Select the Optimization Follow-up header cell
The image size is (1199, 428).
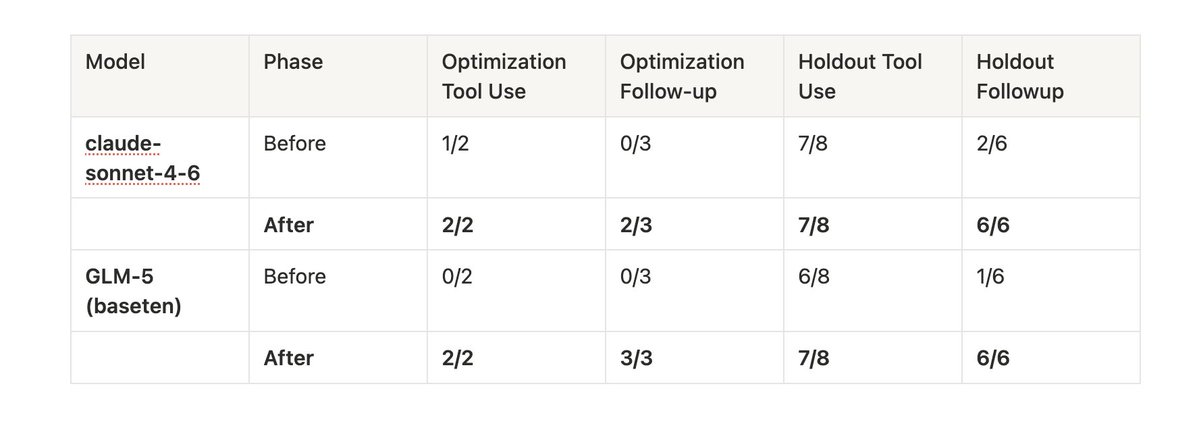pyautogui.click(x=682, y=76)
